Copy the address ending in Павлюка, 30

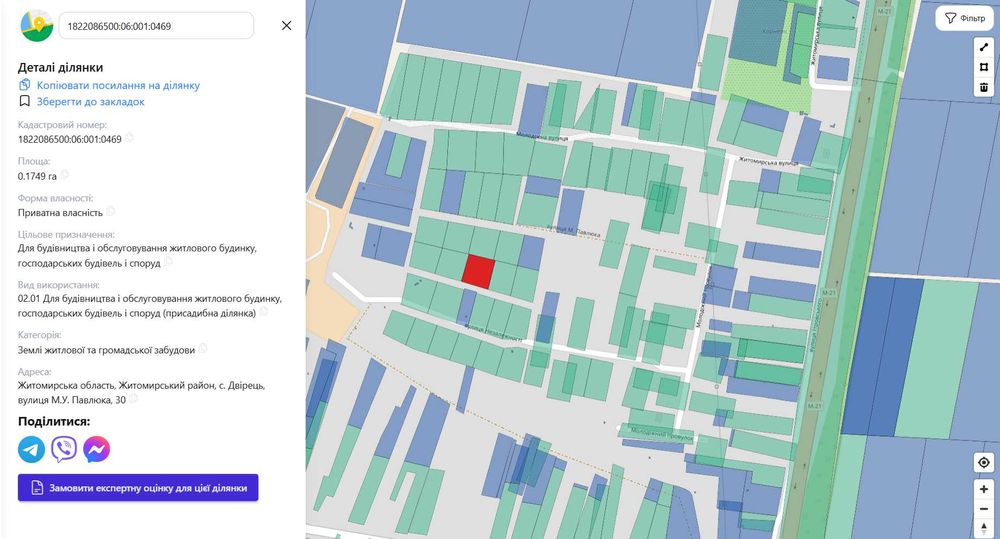(133, 399)
